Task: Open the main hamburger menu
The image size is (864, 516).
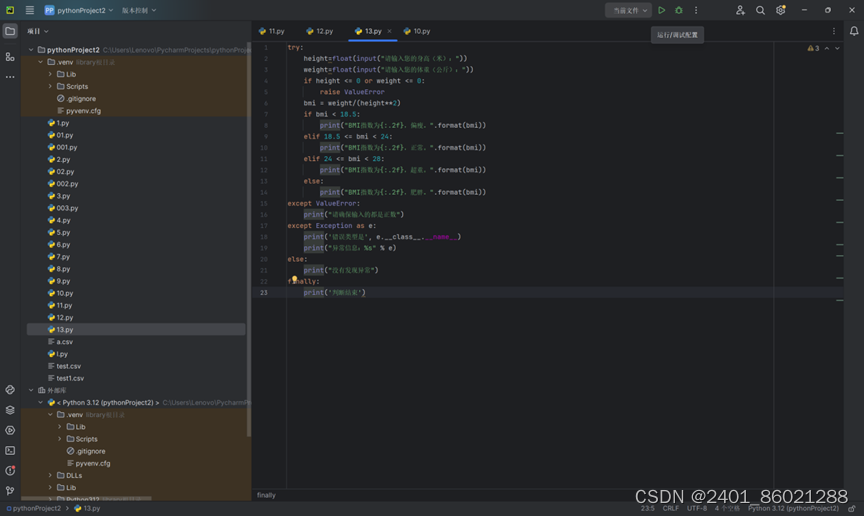Action: (x=30, y=10)
